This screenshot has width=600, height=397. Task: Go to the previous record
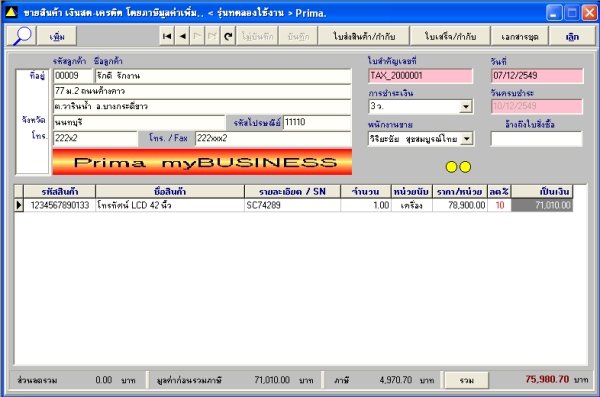tap(183, 36)
